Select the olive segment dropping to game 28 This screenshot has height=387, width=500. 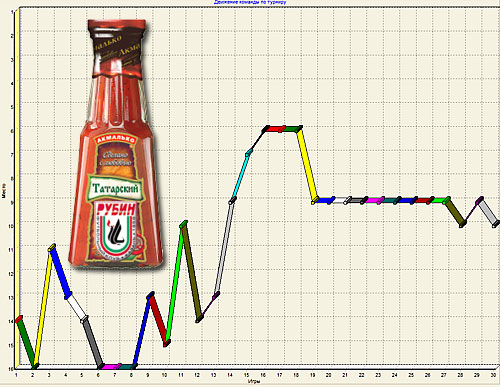454,211
